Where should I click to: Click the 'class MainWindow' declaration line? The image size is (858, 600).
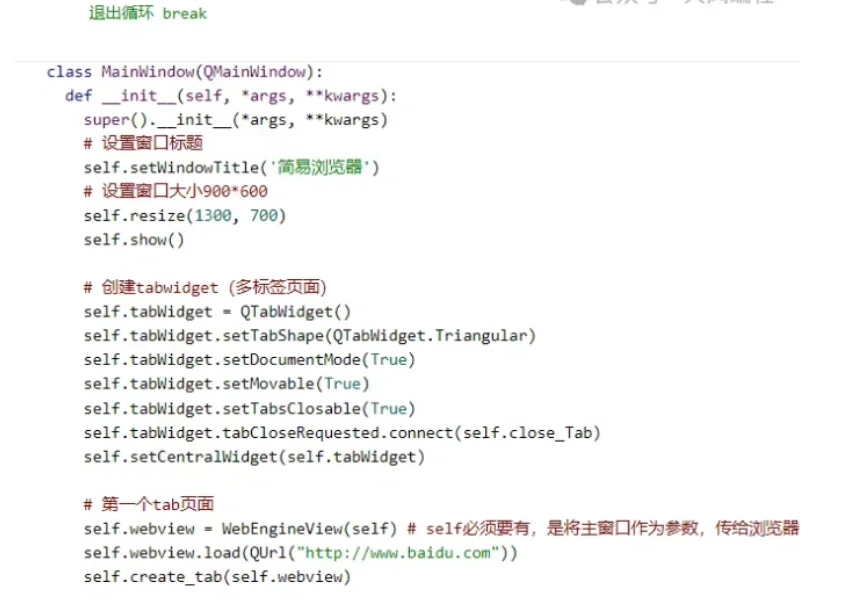pyautogui.click(x=180, y=71)
